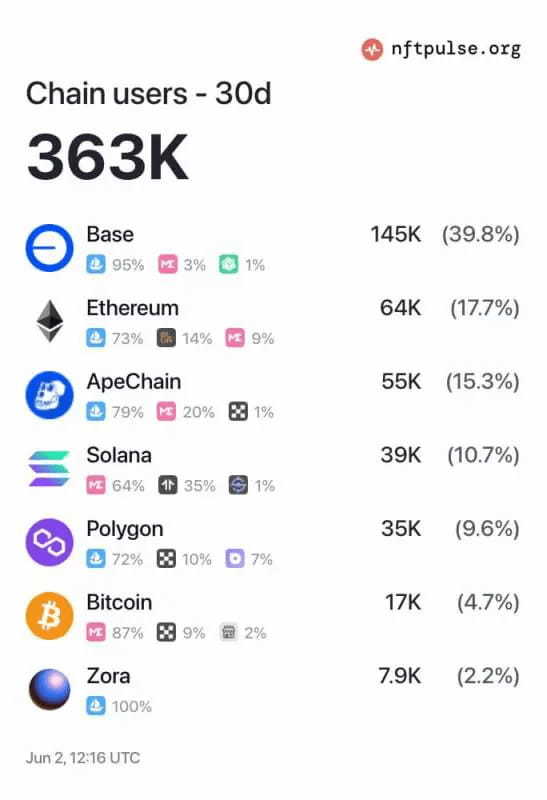Click the Solana striped logo
Image resolution: width=547 pixels, height=800 pixels.
click(49, 468)
